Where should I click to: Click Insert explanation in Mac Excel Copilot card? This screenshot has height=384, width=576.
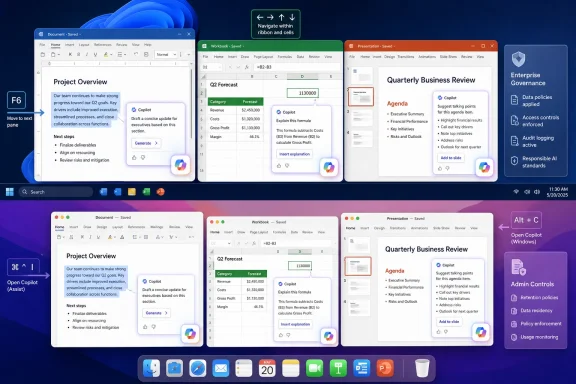tap(295, 324)
